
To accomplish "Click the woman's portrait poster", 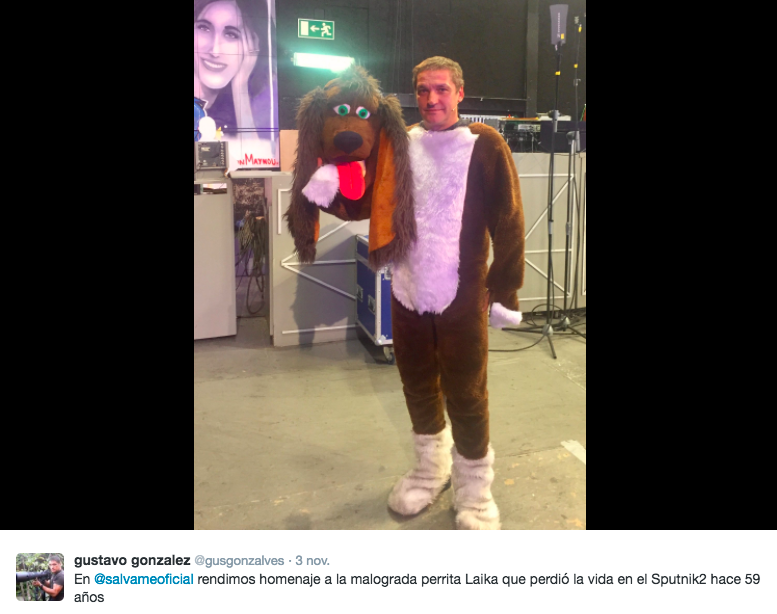I will [236, 84].
